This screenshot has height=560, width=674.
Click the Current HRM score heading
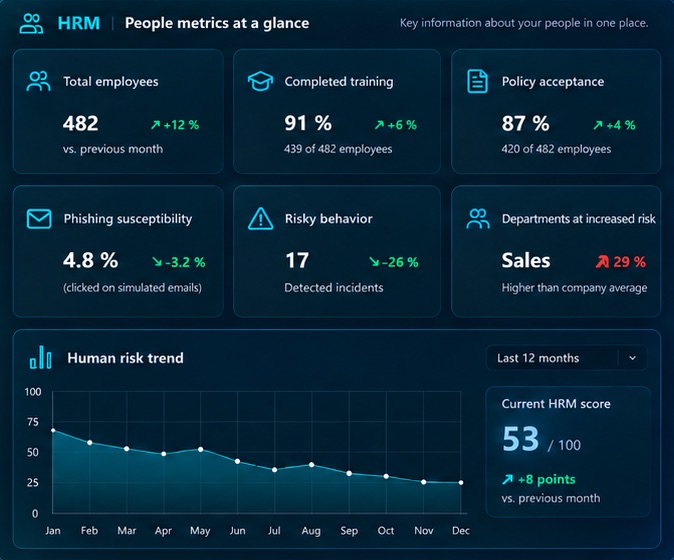tap(556, 404)
